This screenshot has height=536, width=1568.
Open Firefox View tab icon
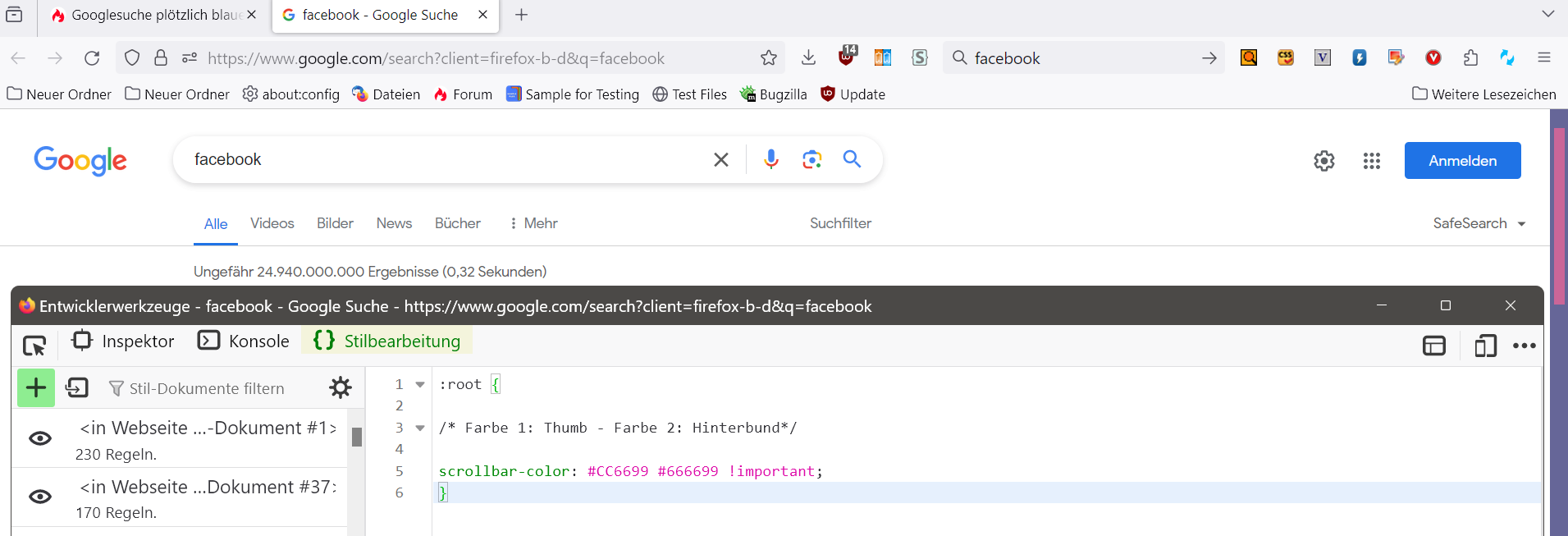15,15
